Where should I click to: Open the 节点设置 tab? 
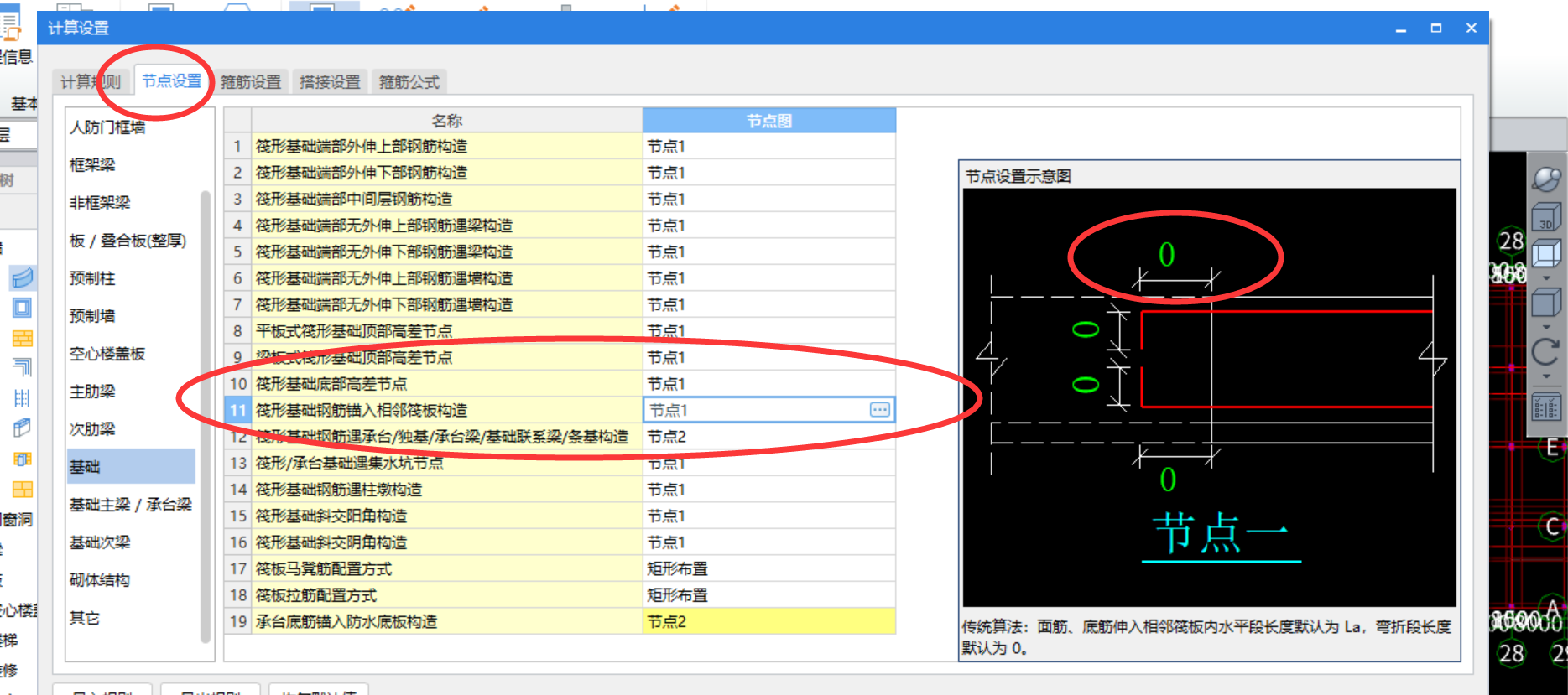pyautogui.click(x=171, y=81)
